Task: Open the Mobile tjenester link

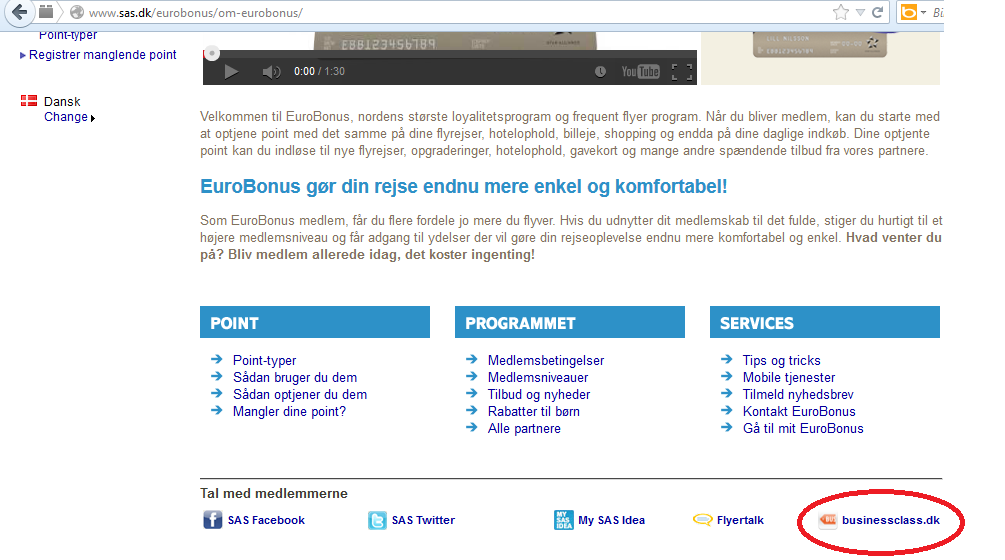Action: click(789, 378)
